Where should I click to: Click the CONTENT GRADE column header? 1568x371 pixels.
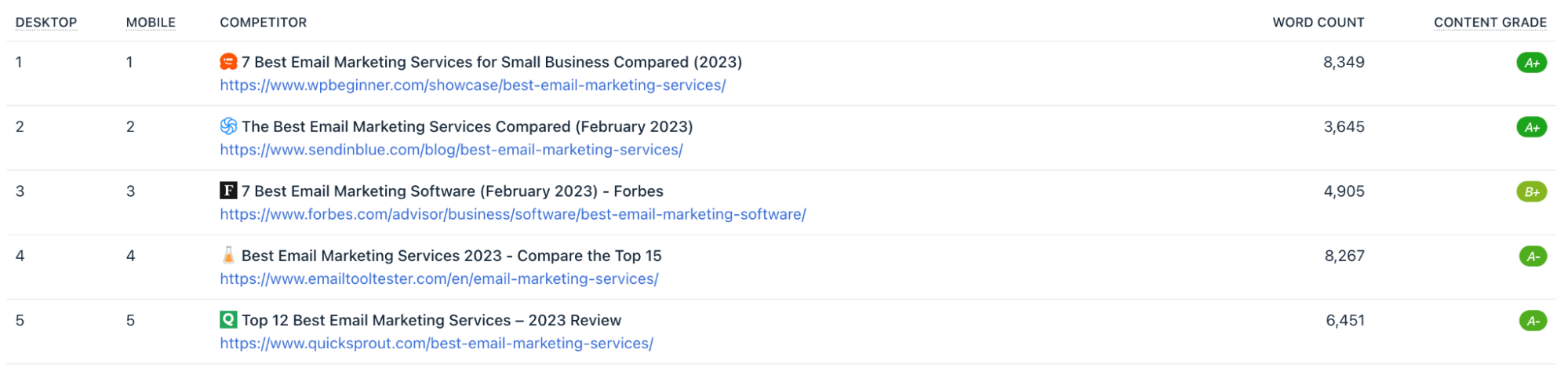(x=1490, y=23)
